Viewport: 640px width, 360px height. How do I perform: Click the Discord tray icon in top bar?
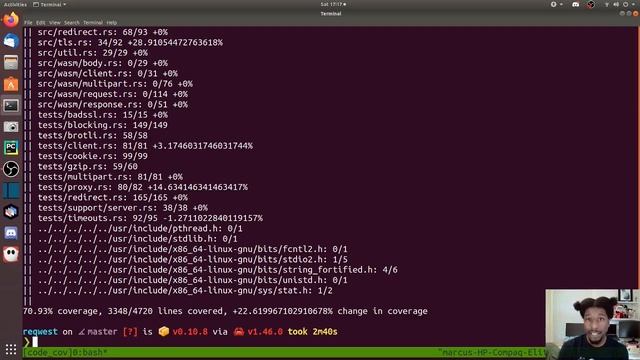pyautogui.click(x=576, y=4)
